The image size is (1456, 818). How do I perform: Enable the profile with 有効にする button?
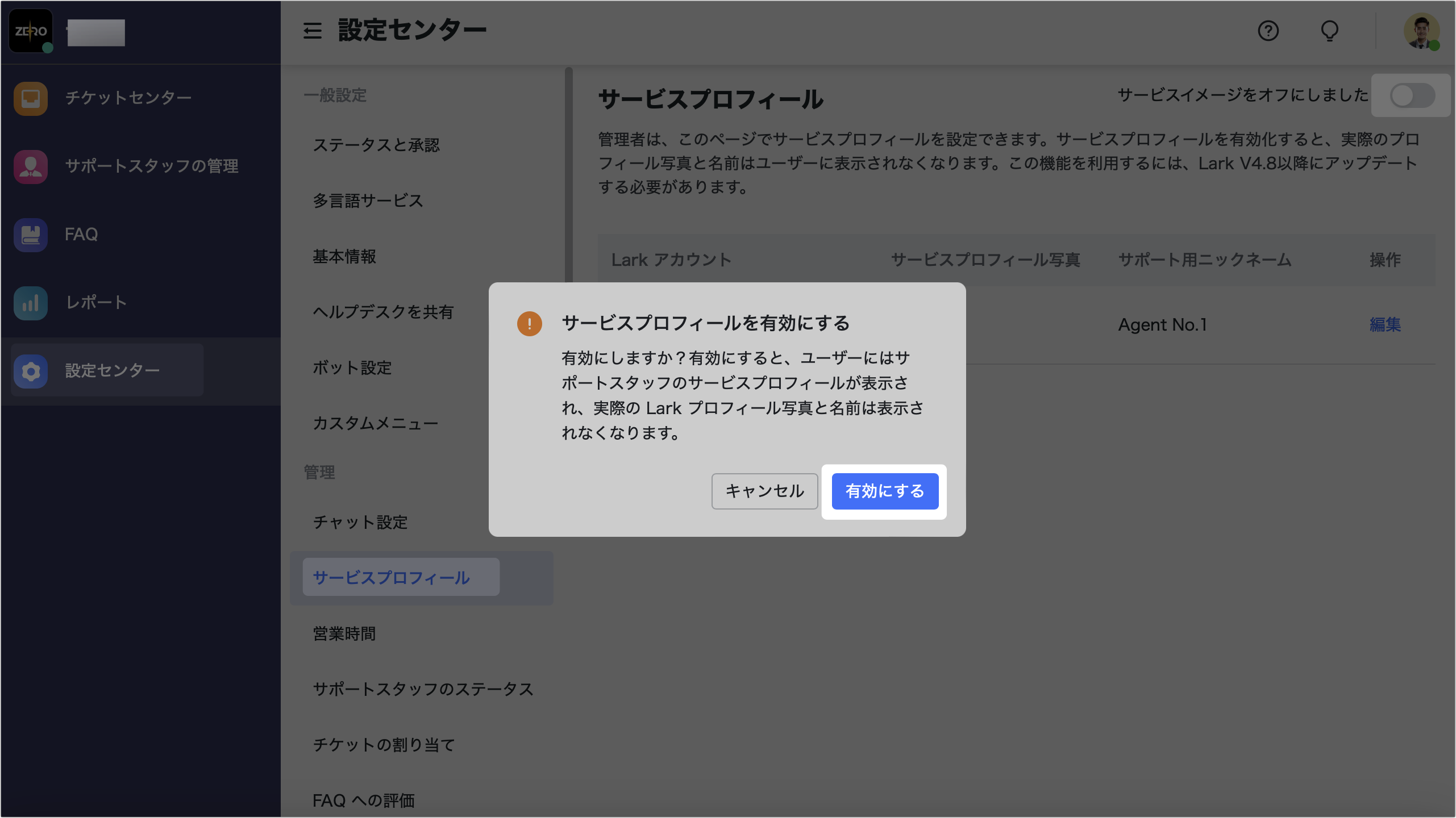[x=885, y=491]
